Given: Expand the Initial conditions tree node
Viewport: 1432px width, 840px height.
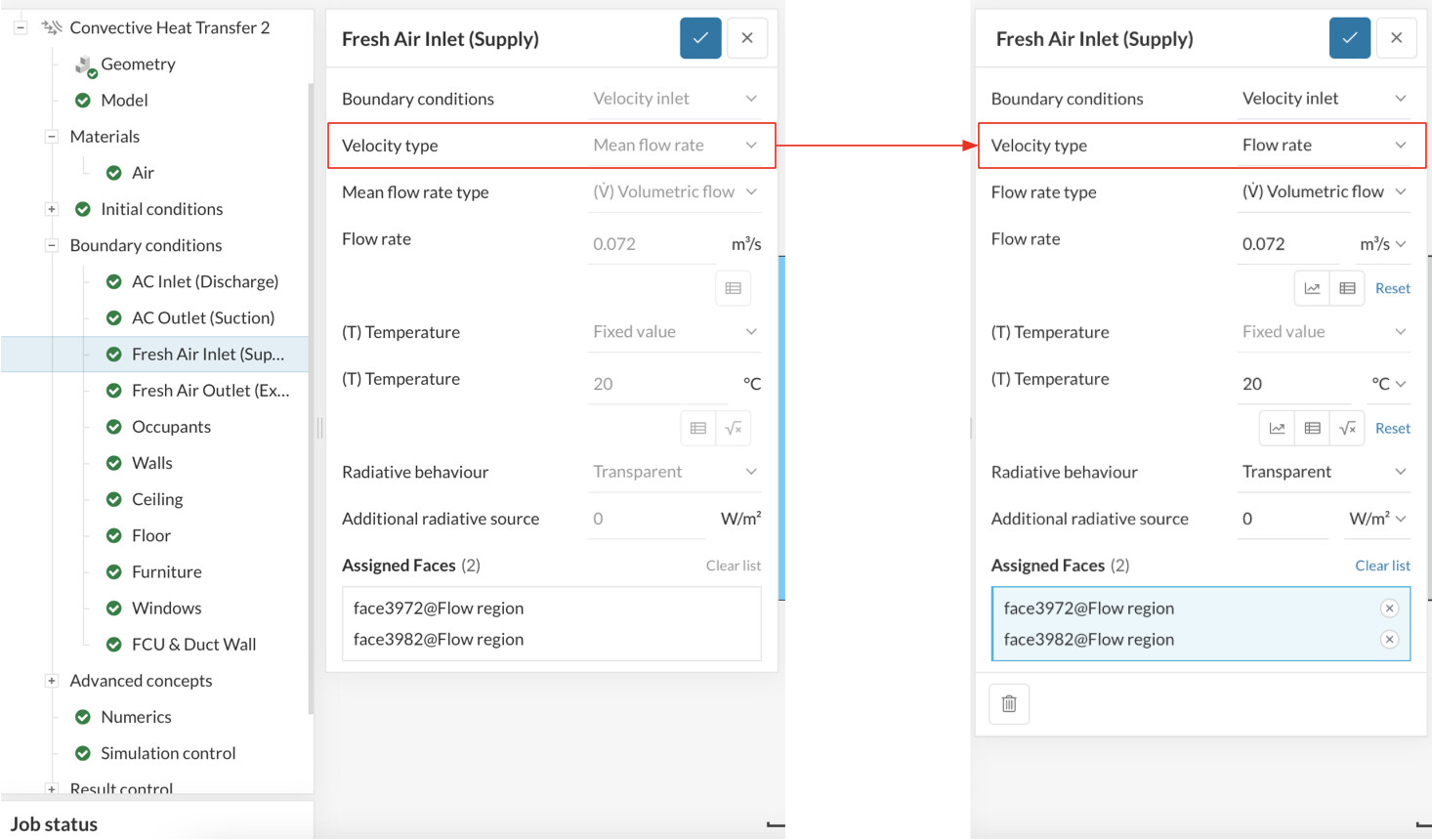Looking at the screenshot, I should [x=52, y=209].
